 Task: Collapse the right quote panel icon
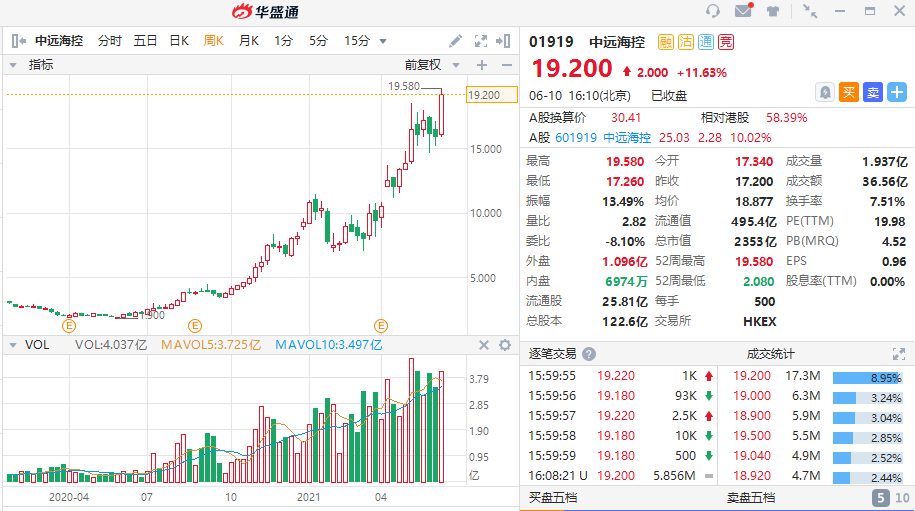tap(503, 41)
